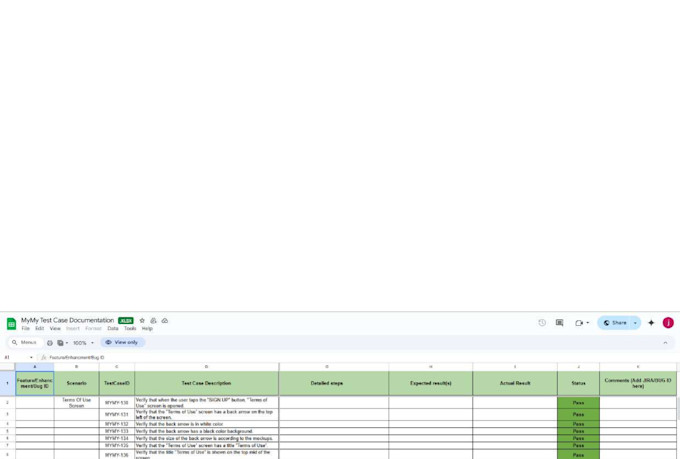
Task: Select cell MYMY-136
Action: (x=117, y=455)
